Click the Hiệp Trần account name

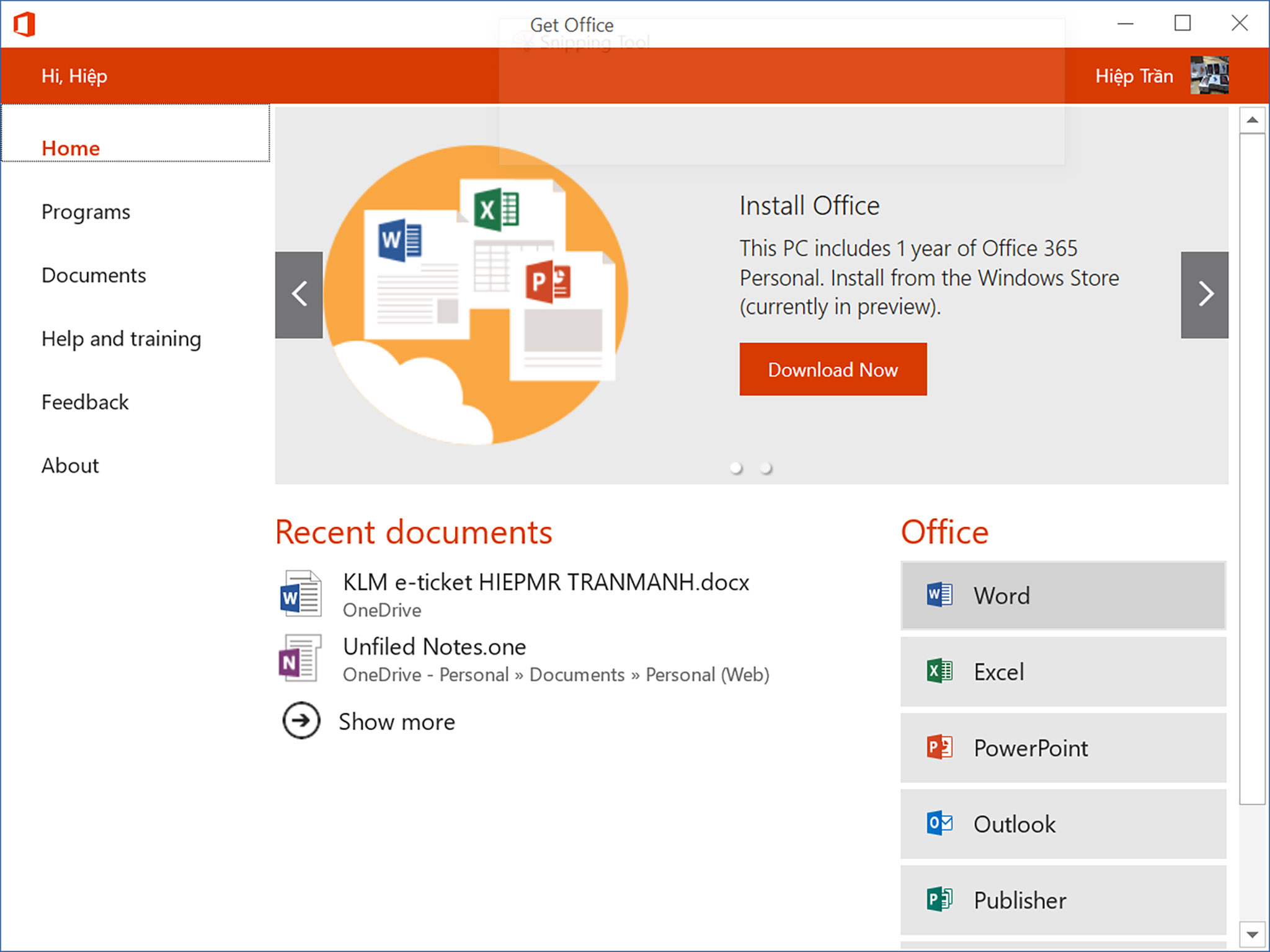click(1134, 76)
